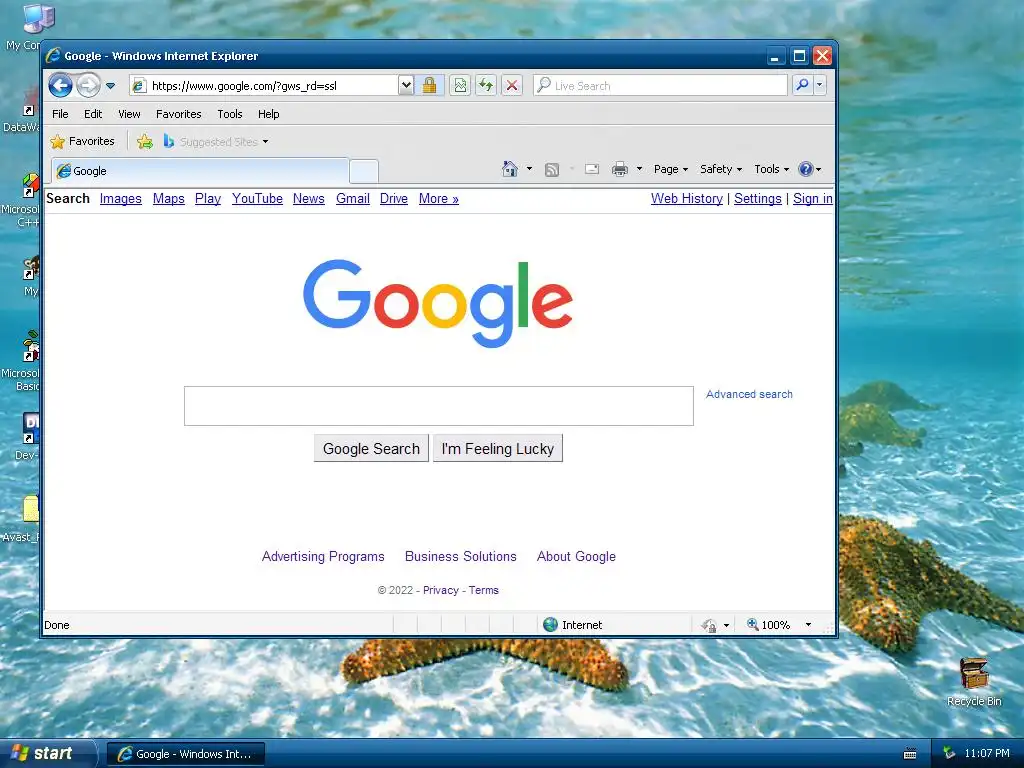Open the Edit menu

[x=93, y=114]
